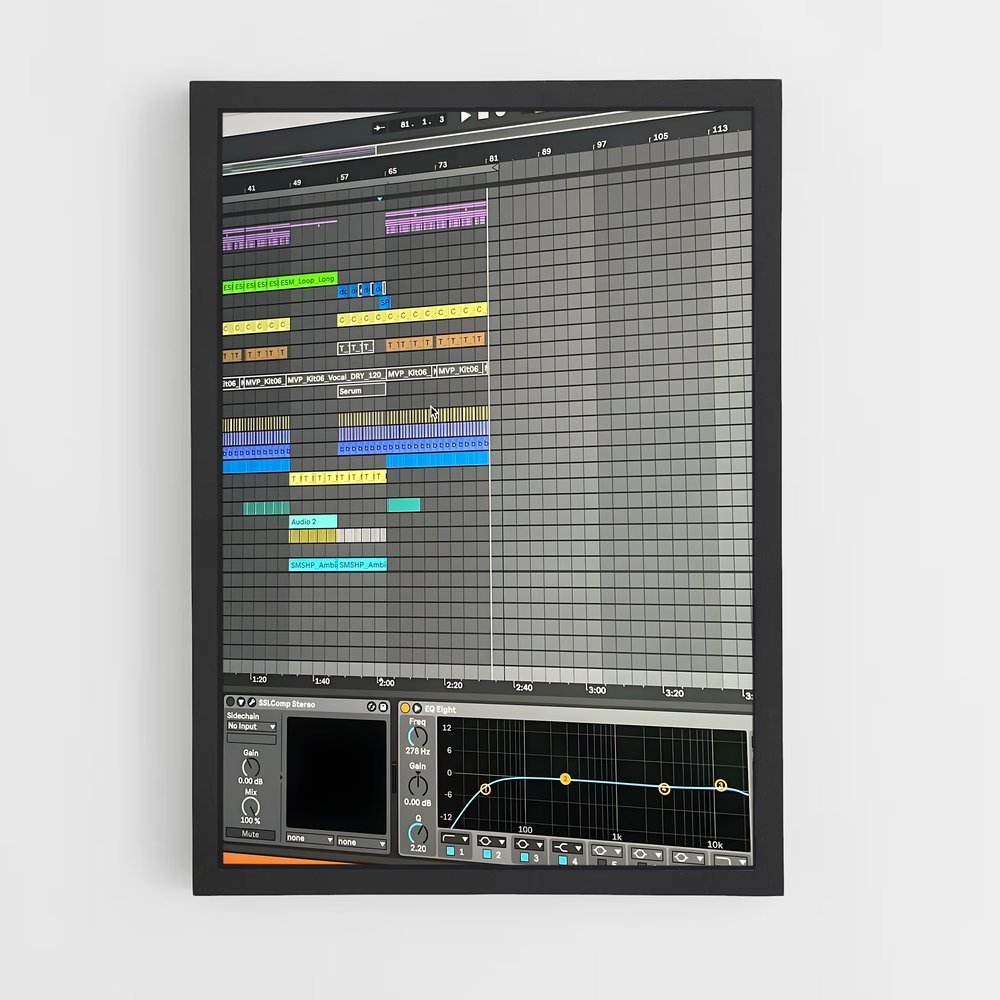The width and height of the screenshot is (1000, 1000).
Task: Toggle the Follow playback arrow icon
Action: click(x=379, y=128)
